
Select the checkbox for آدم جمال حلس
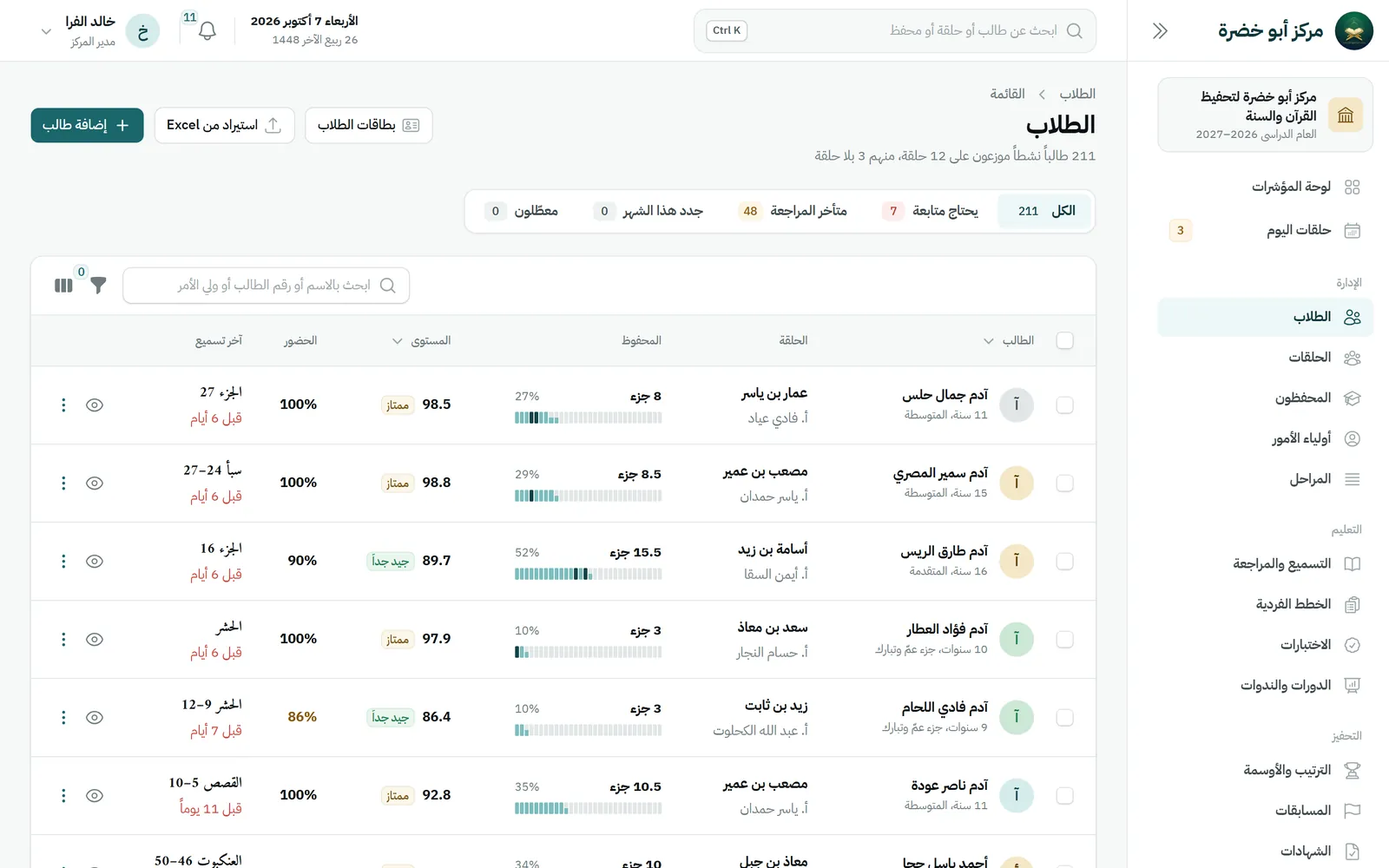pyautogui.click(x=1064, y=405)
